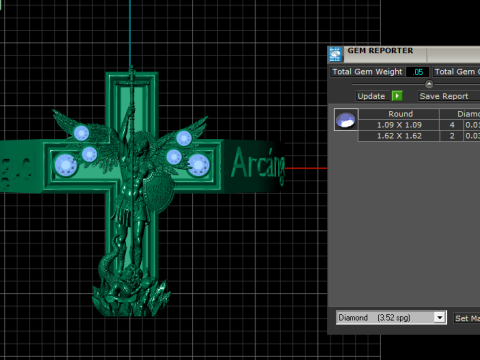Image resolution: width=480 pixels, height=360 pixels.
Task: Click the round gem thumbnail in report
Action: coord(346,119)
